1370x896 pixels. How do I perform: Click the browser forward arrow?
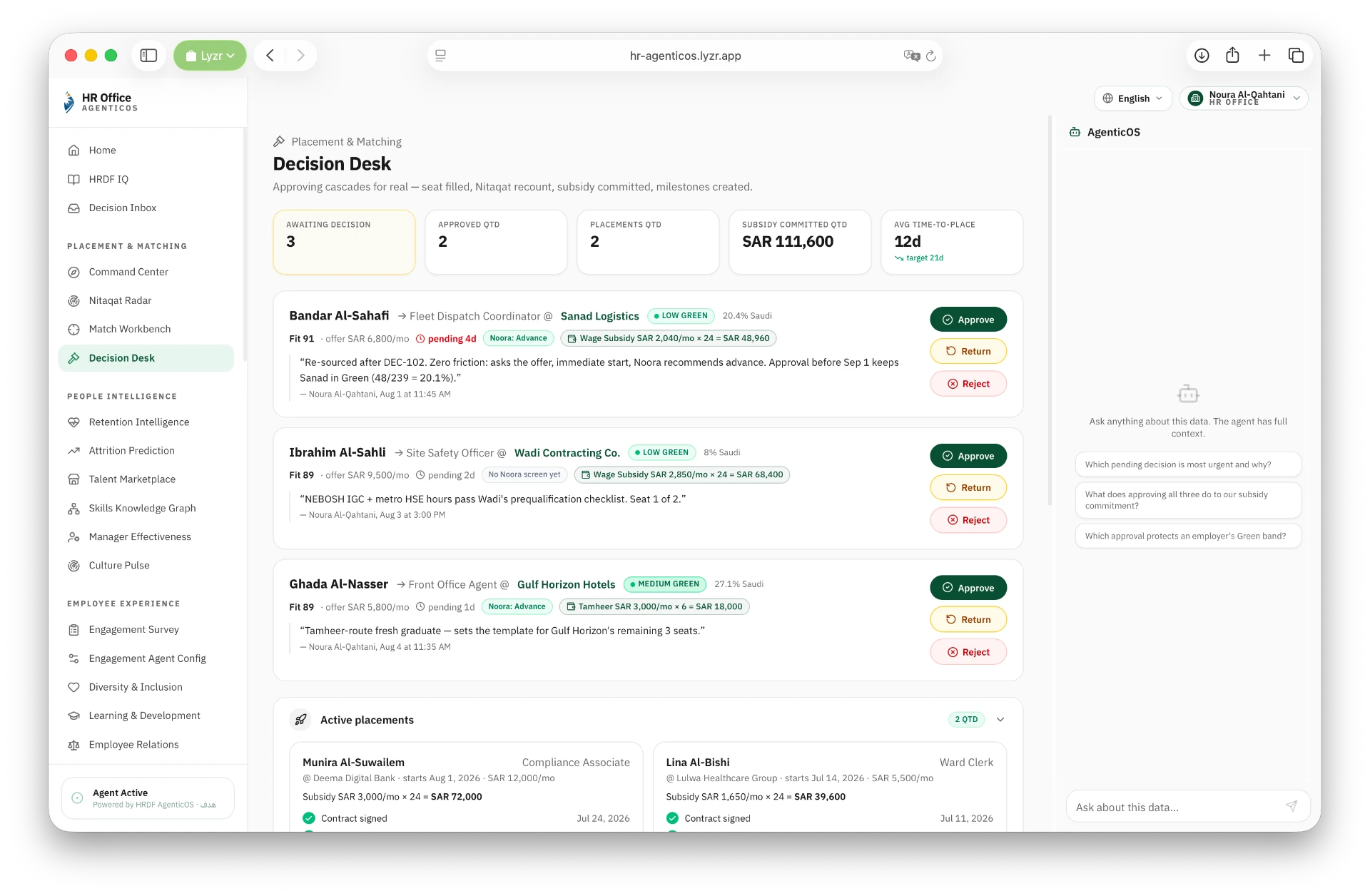click(x=300, y=56)
